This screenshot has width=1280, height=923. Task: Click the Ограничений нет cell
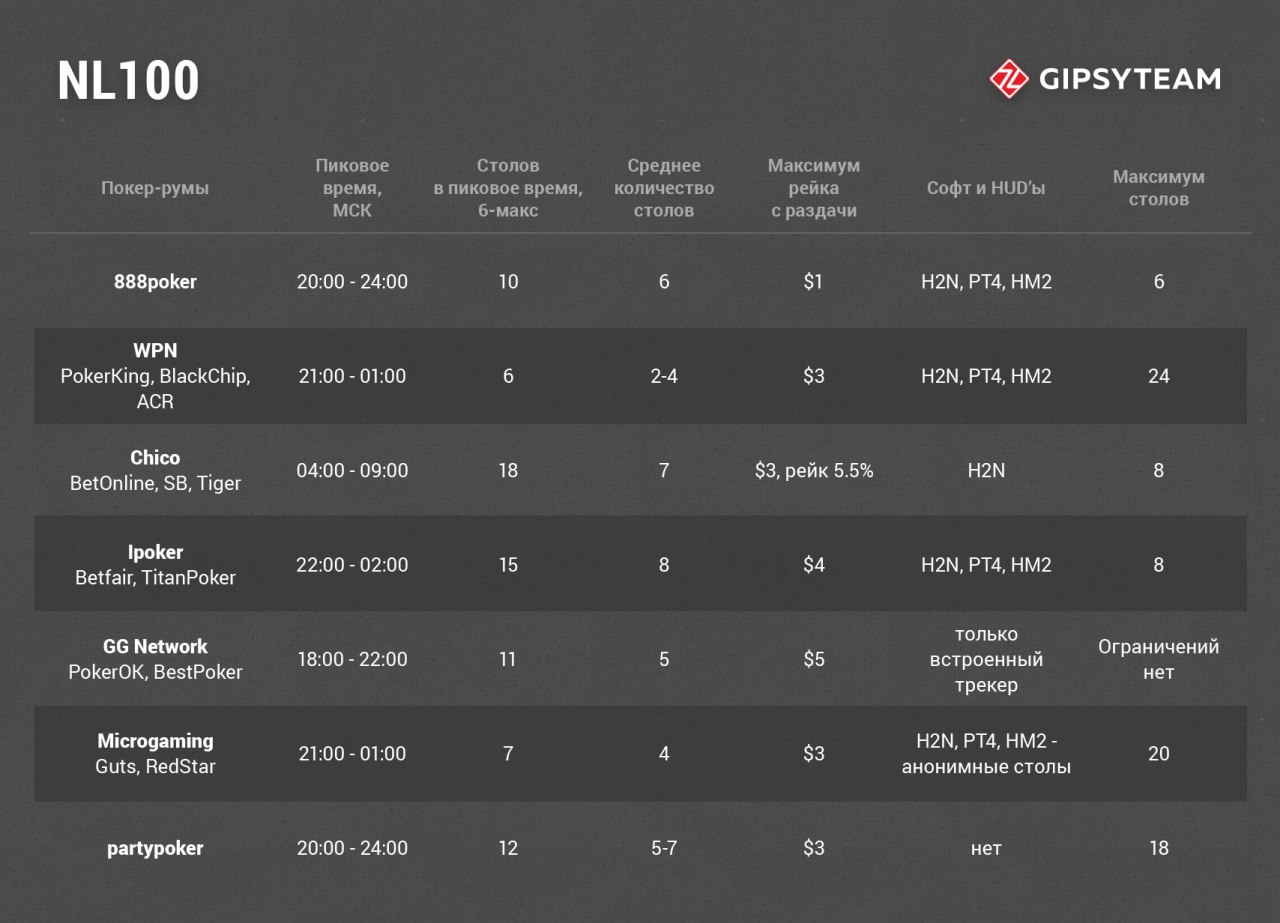(1158, 659)
